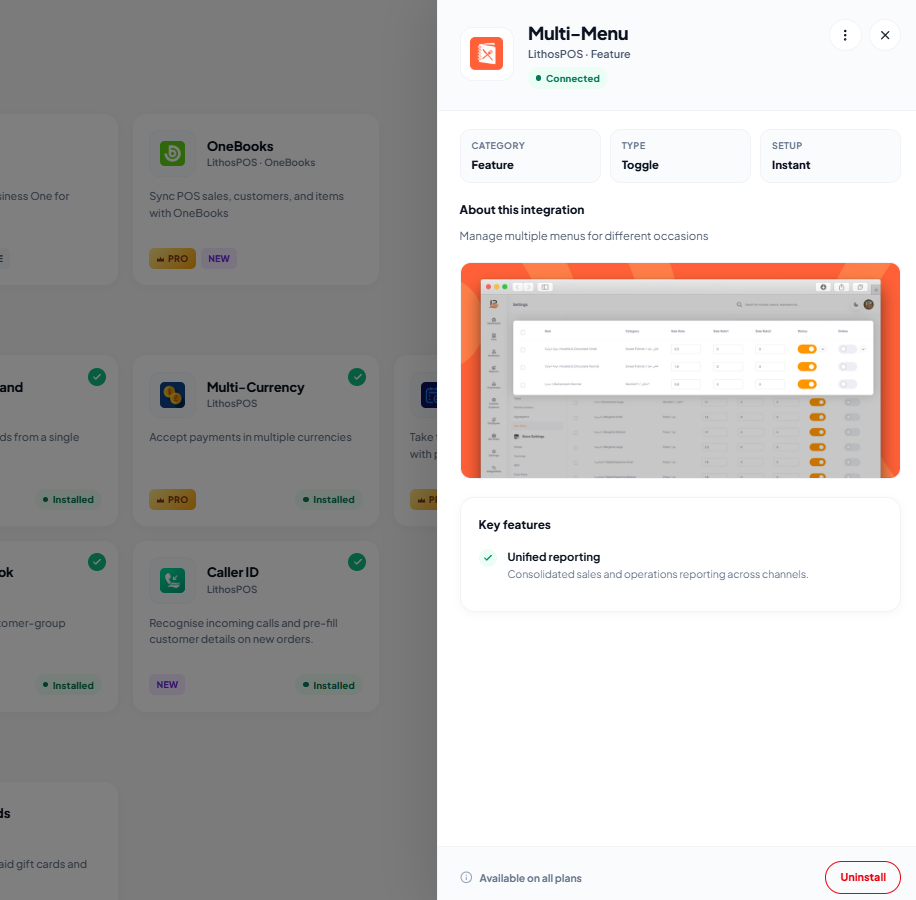Click the About this integration heading
Image resolution: width=916 pixels, height=900 pixels.
click(x=522, y=210)
